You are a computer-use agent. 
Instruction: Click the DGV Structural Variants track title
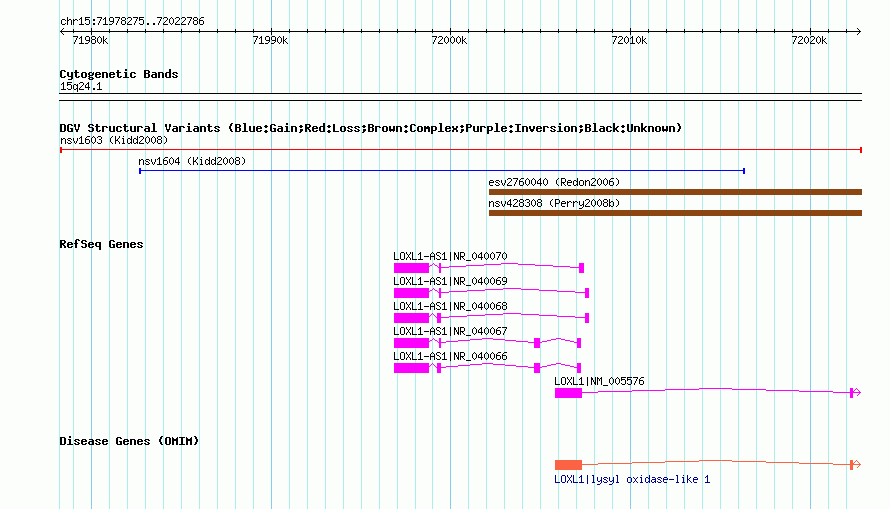click(371, 128)
